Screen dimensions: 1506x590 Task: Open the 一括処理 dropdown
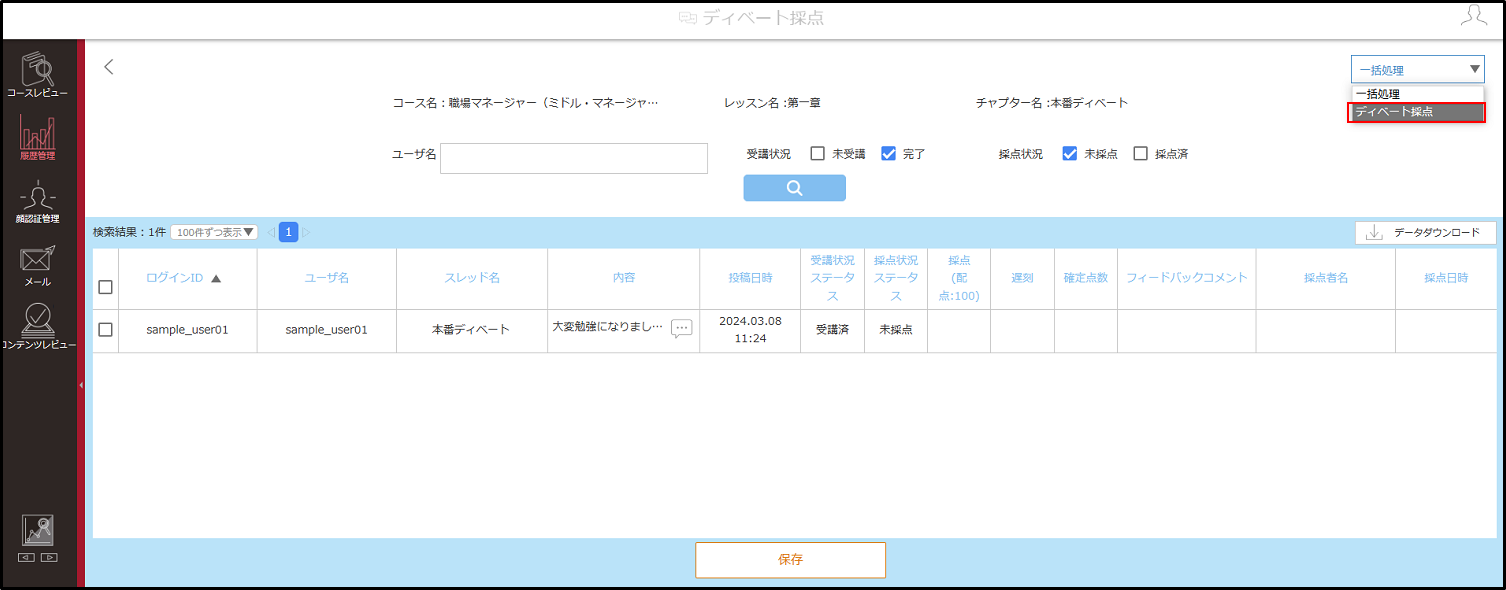tap(1417, 69)
